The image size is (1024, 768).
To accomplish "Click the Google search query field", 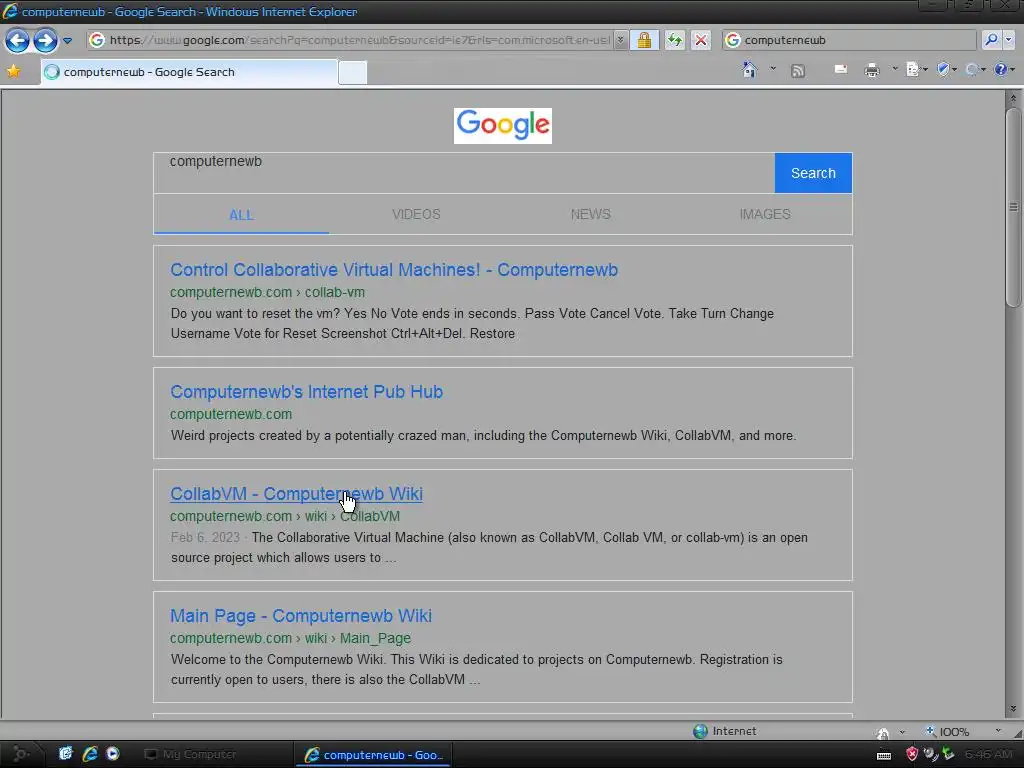I will [x=464, y=172].
